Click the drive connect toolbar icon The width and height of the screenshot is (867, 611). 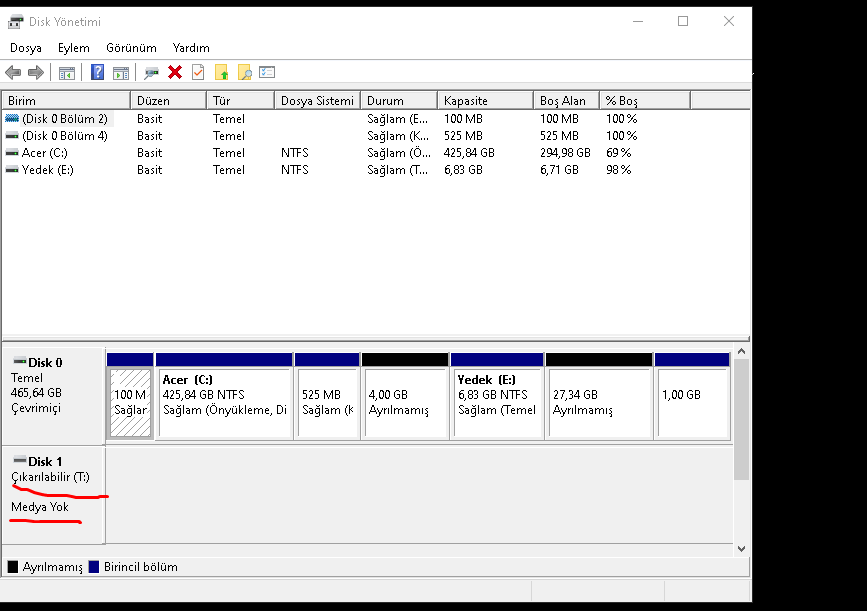(x=151, y=72)
